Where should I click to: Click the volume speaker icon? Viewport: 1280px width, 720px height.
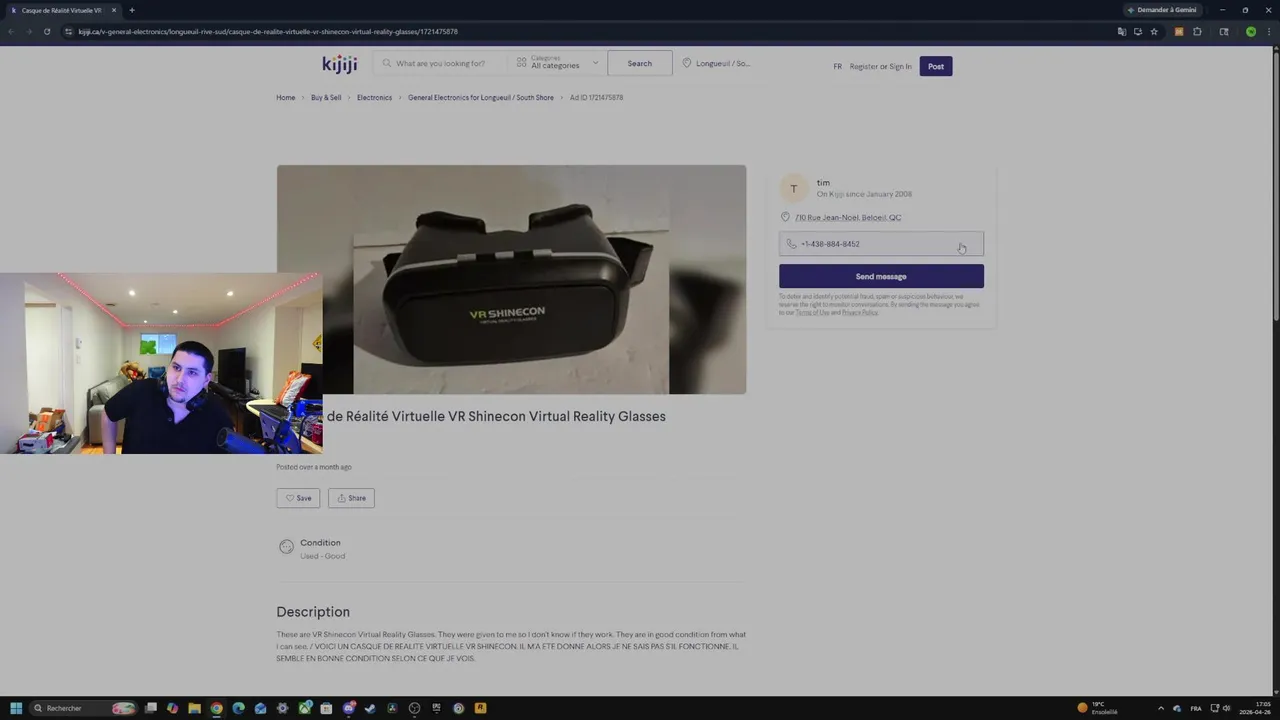[1227, 708]
